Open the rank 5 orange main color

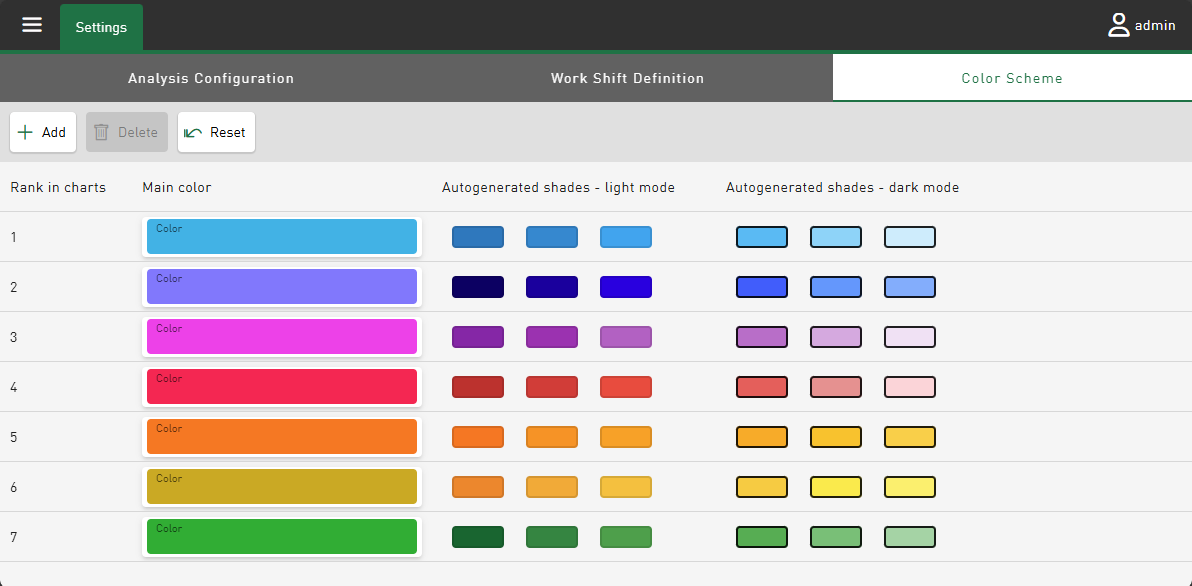(x=281, y=437)
